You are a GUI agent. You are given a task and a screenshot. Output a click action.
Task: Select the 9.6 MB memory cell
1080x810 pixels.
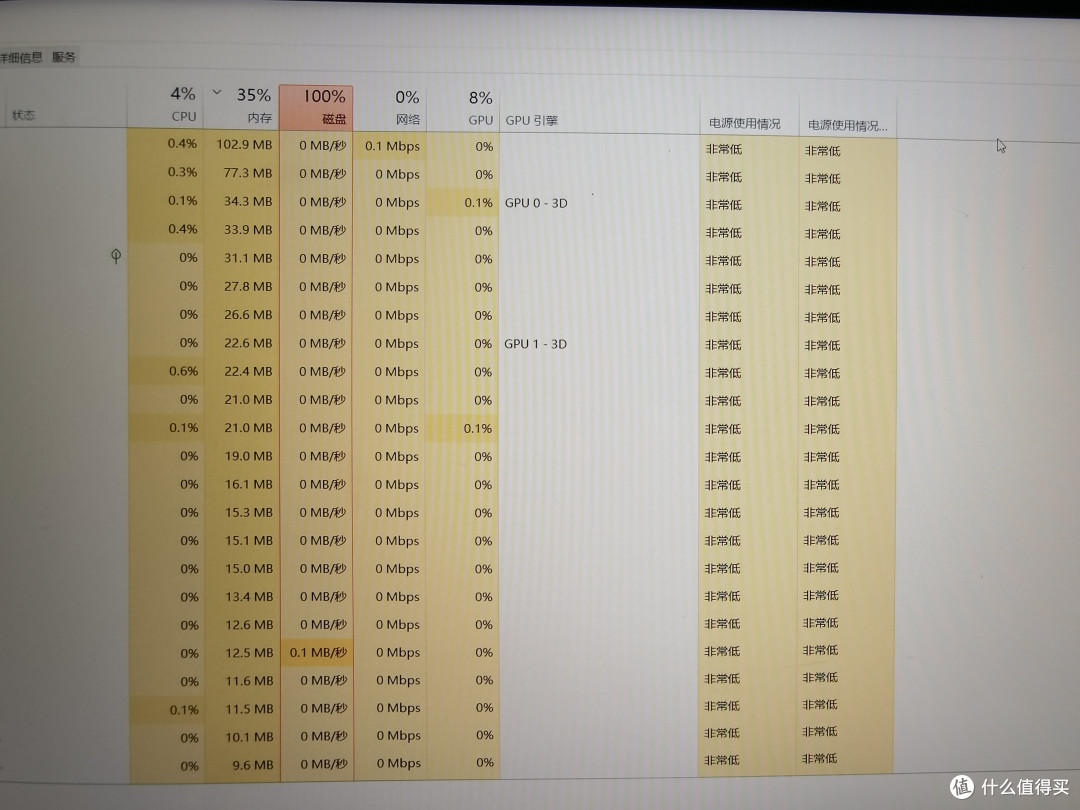pyautogui.click(x=242, y=765)
